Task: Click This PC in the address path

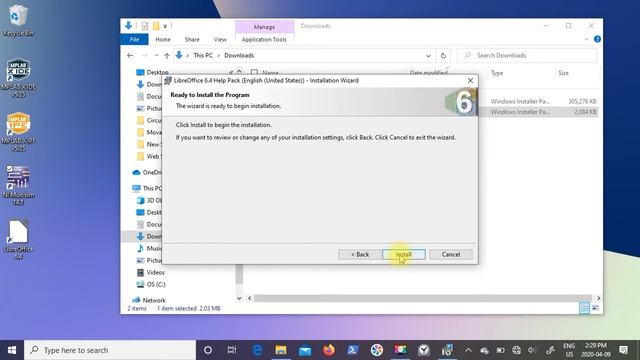Action: click(203, 56)
